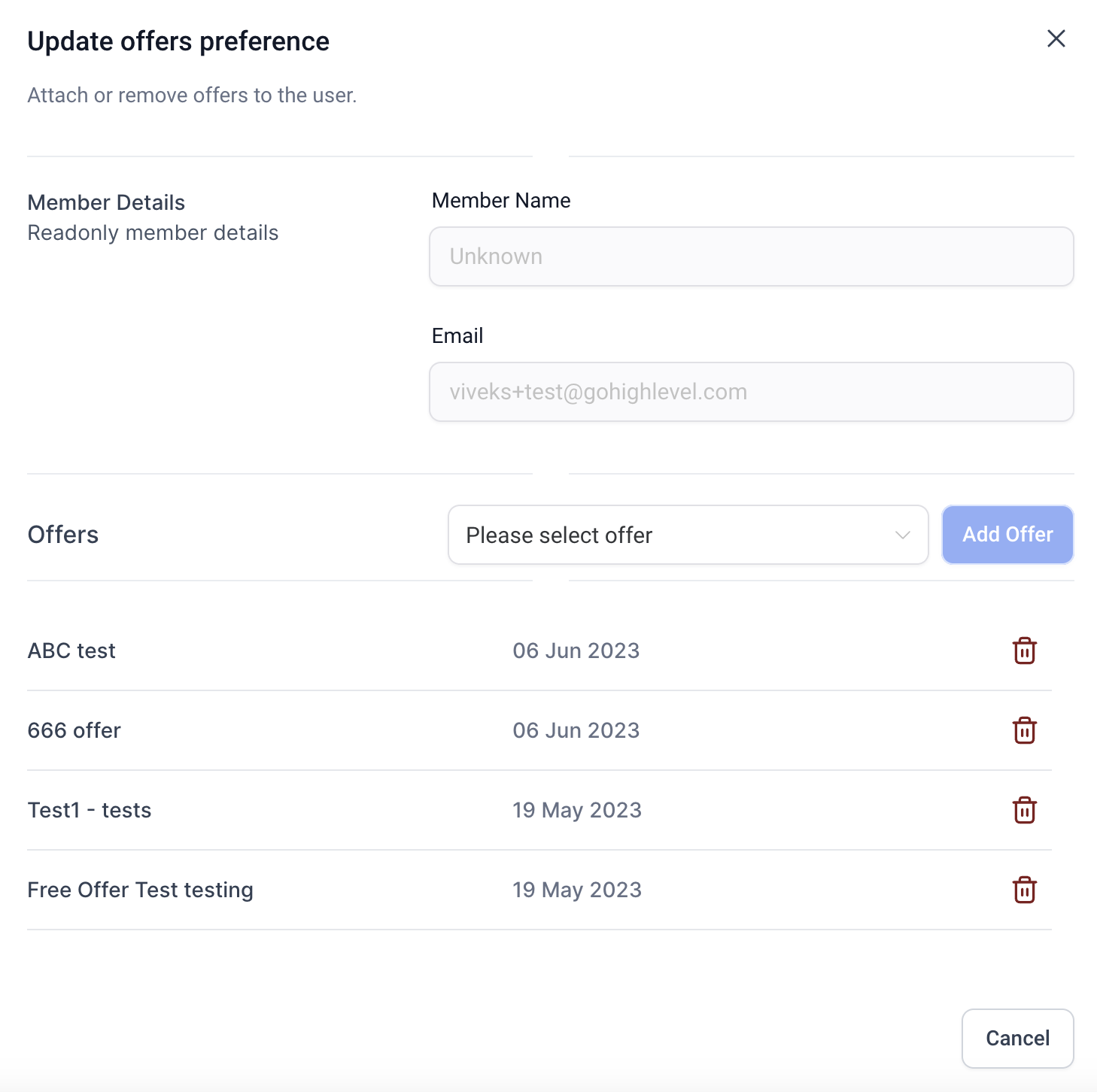Click the Member Name field

click(751, 256)
